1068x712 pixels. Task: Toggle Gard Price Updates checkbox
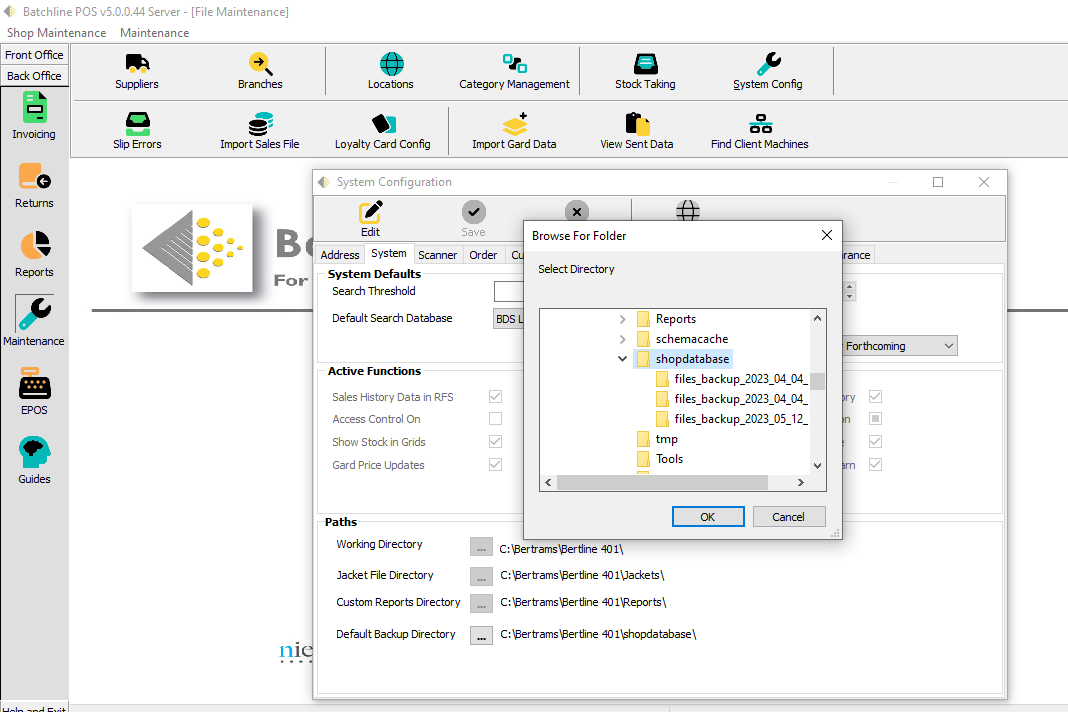pos(495,465)
